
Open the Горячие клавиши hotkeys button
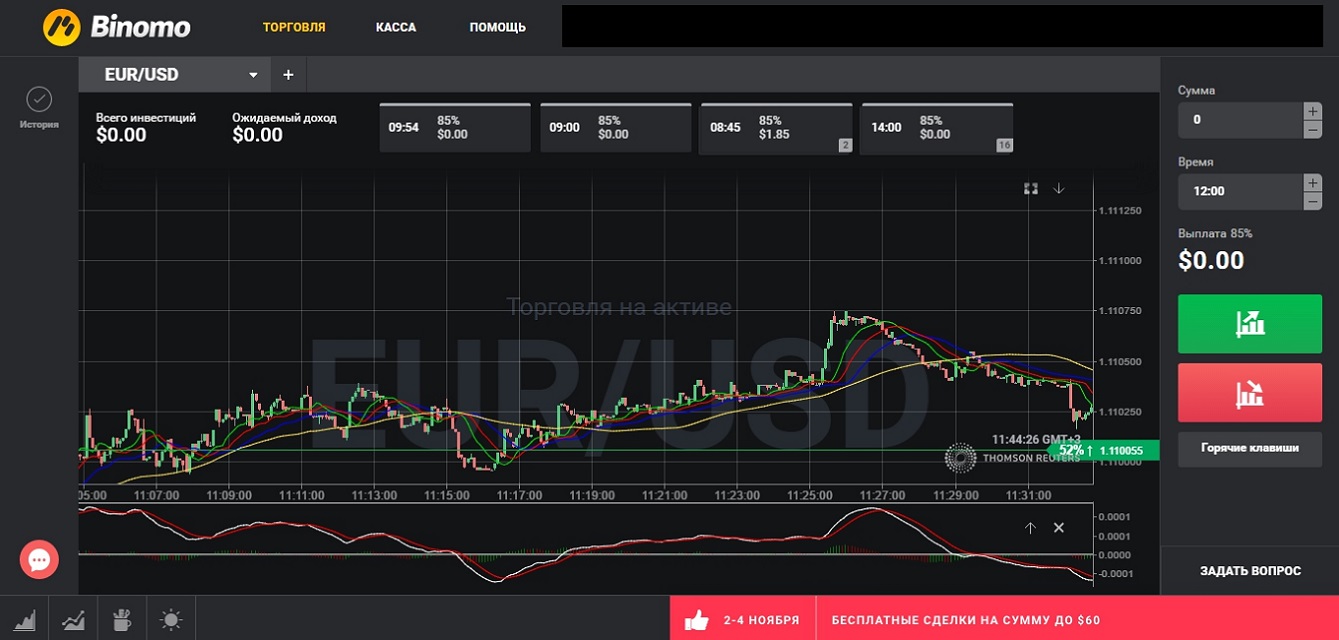click(1250, 448)
